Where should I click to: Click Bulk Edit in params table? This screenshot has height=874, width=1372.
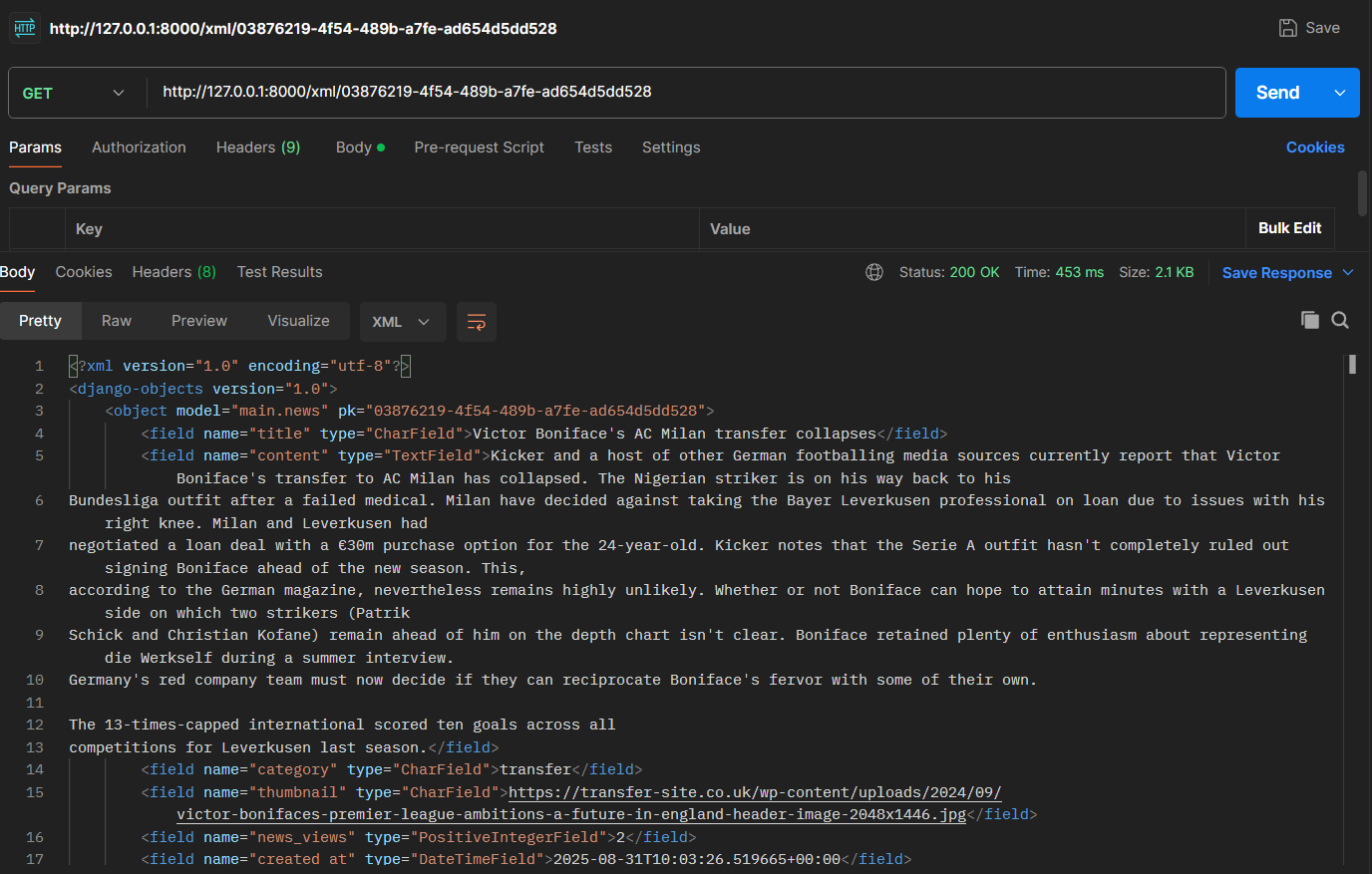pos(1289,228)
